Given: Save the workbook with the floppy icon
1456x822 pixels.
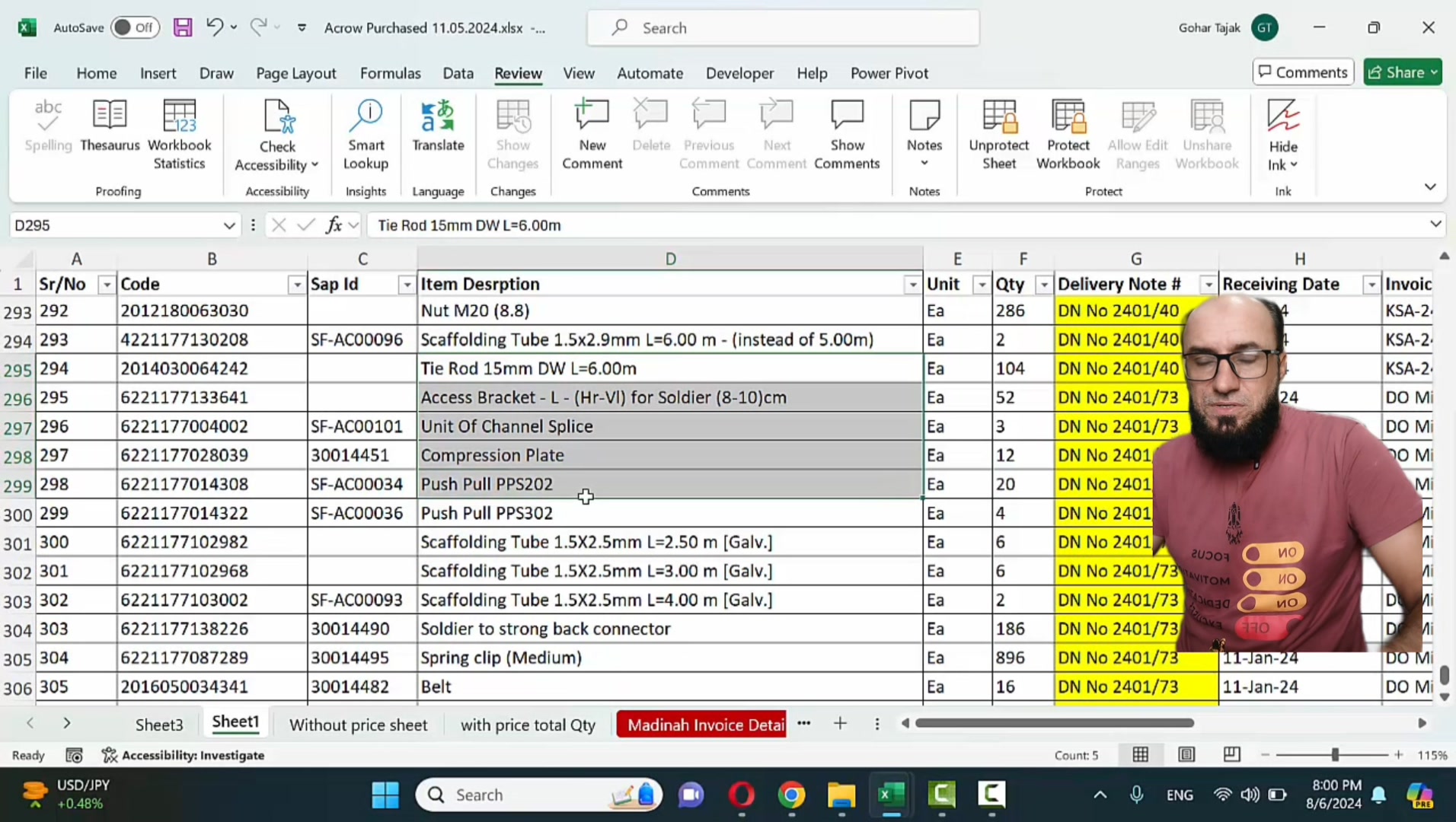Looking at the screenshot, I should (x=183, y=28).
